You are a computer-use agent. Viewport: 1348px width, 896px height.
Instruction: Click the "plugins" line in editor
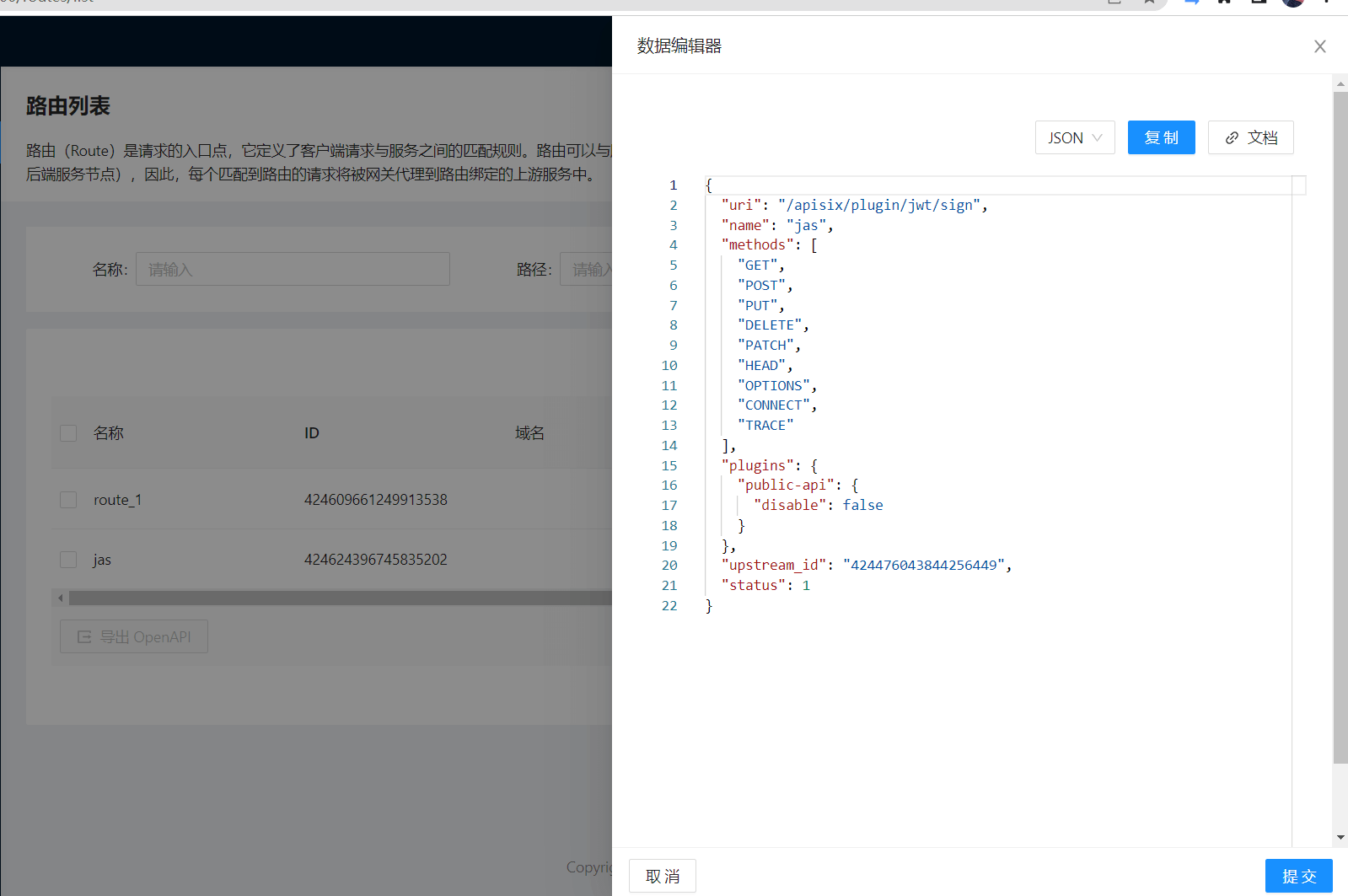point(770,465)
